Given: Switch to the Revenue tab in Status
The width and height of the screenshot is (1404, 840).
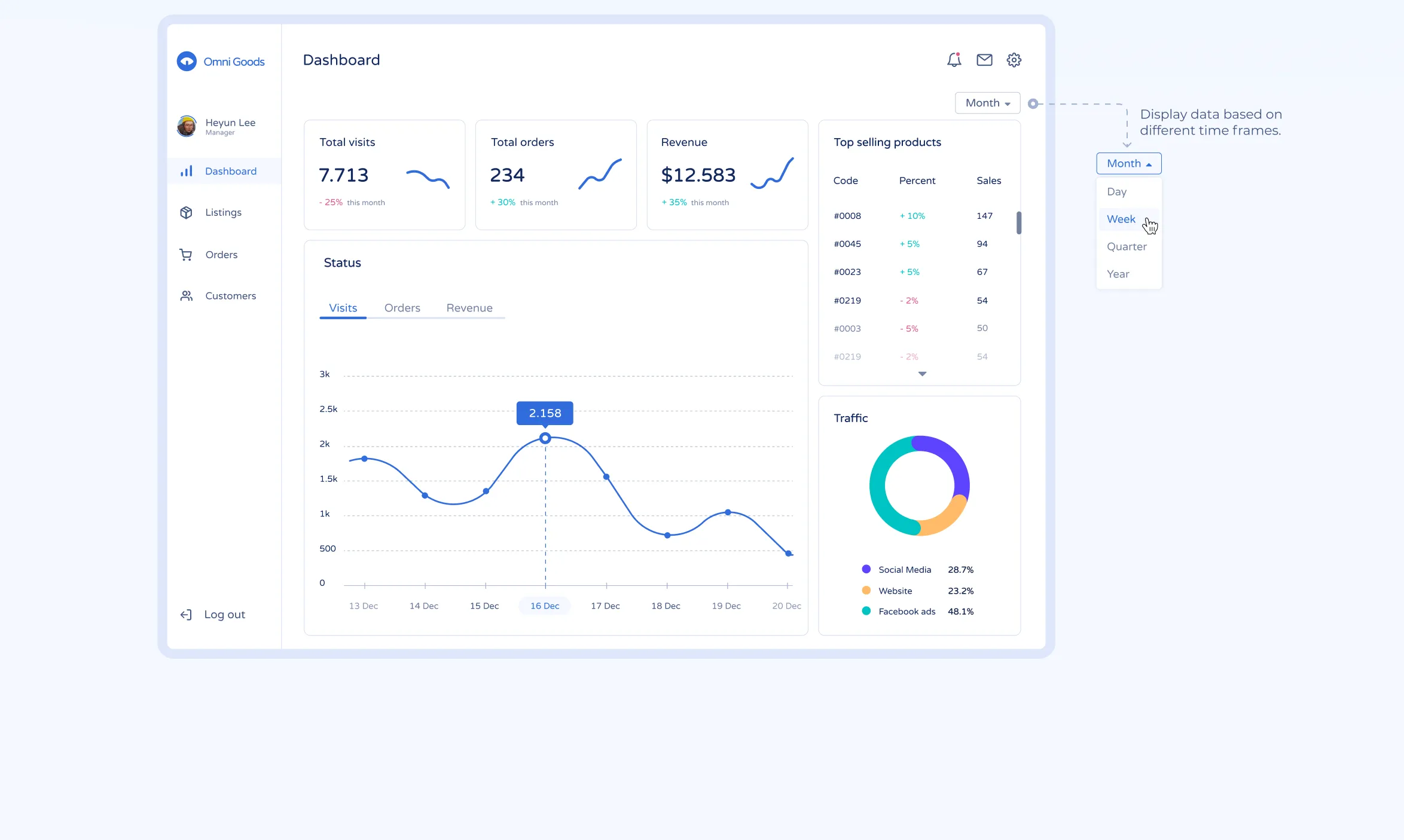Looking at the screenshot, I should coord(469,307).
